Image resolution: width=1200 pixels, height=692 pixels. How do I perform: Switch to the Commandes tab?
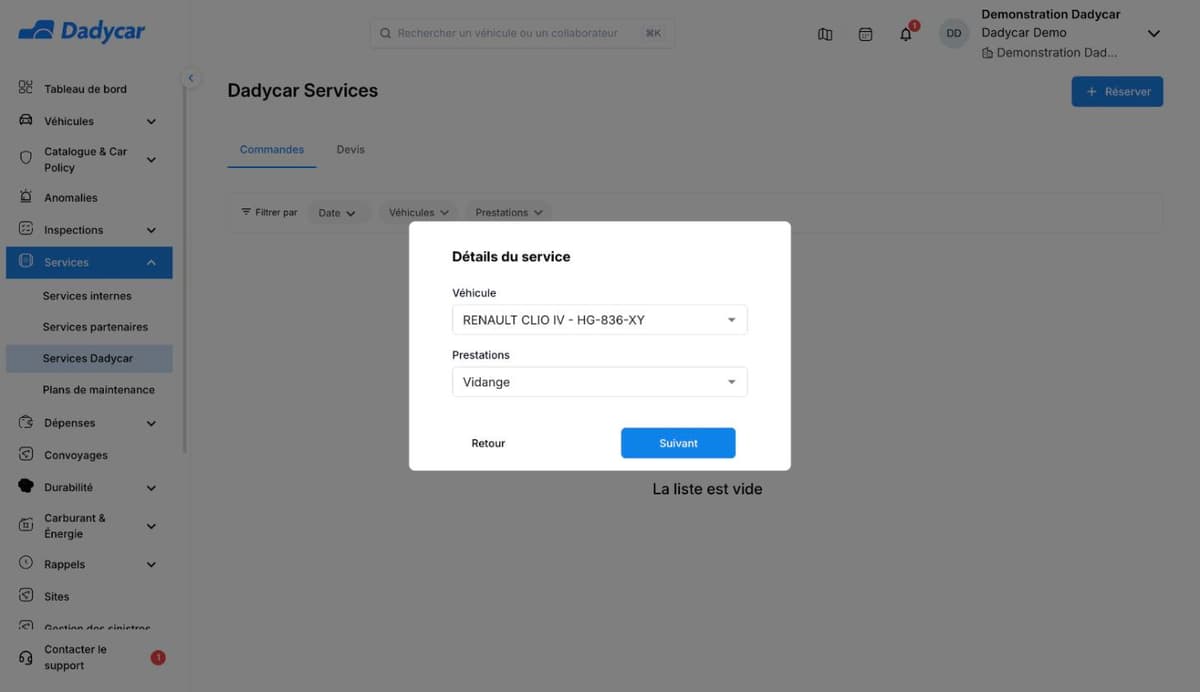[272, 149]
